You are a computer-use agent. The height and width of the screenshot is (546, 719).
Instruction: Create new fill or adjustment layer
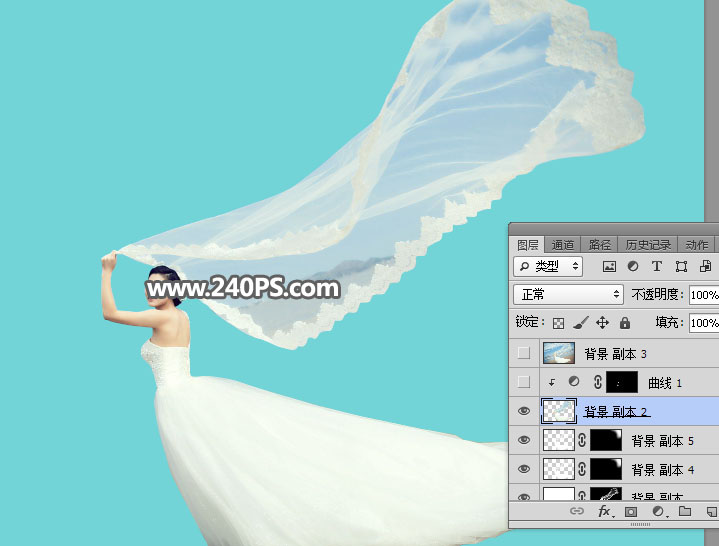(658, 511)
